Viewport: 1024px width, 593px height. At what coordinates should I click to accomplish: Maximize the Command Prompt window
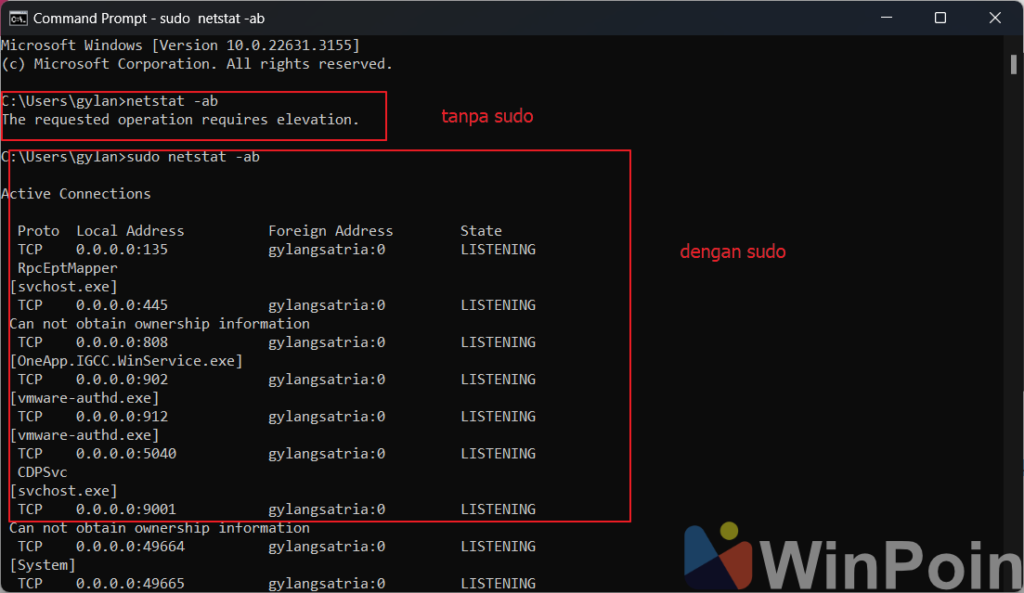[x=940, y=18]
